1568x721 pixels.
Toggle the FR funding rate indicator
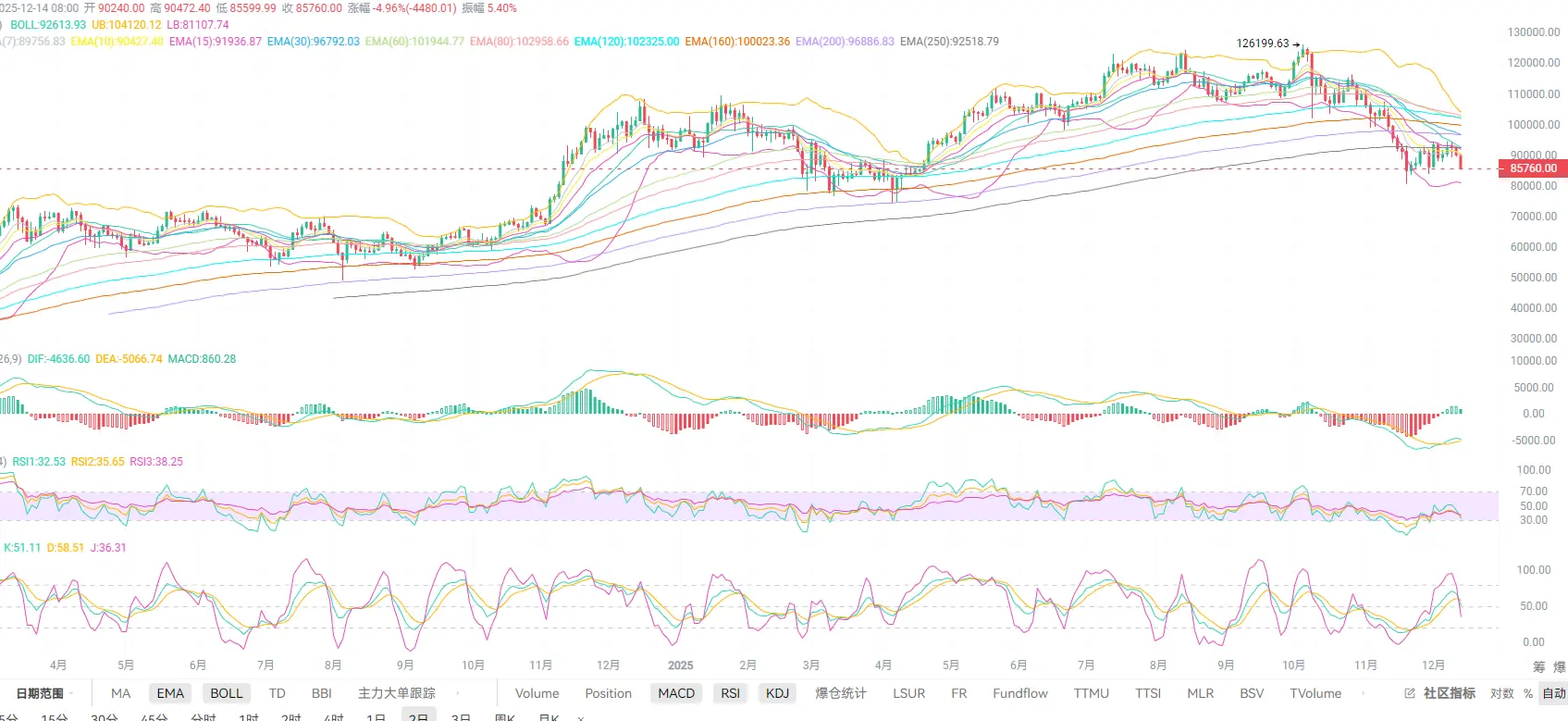(x=959, y=693)
